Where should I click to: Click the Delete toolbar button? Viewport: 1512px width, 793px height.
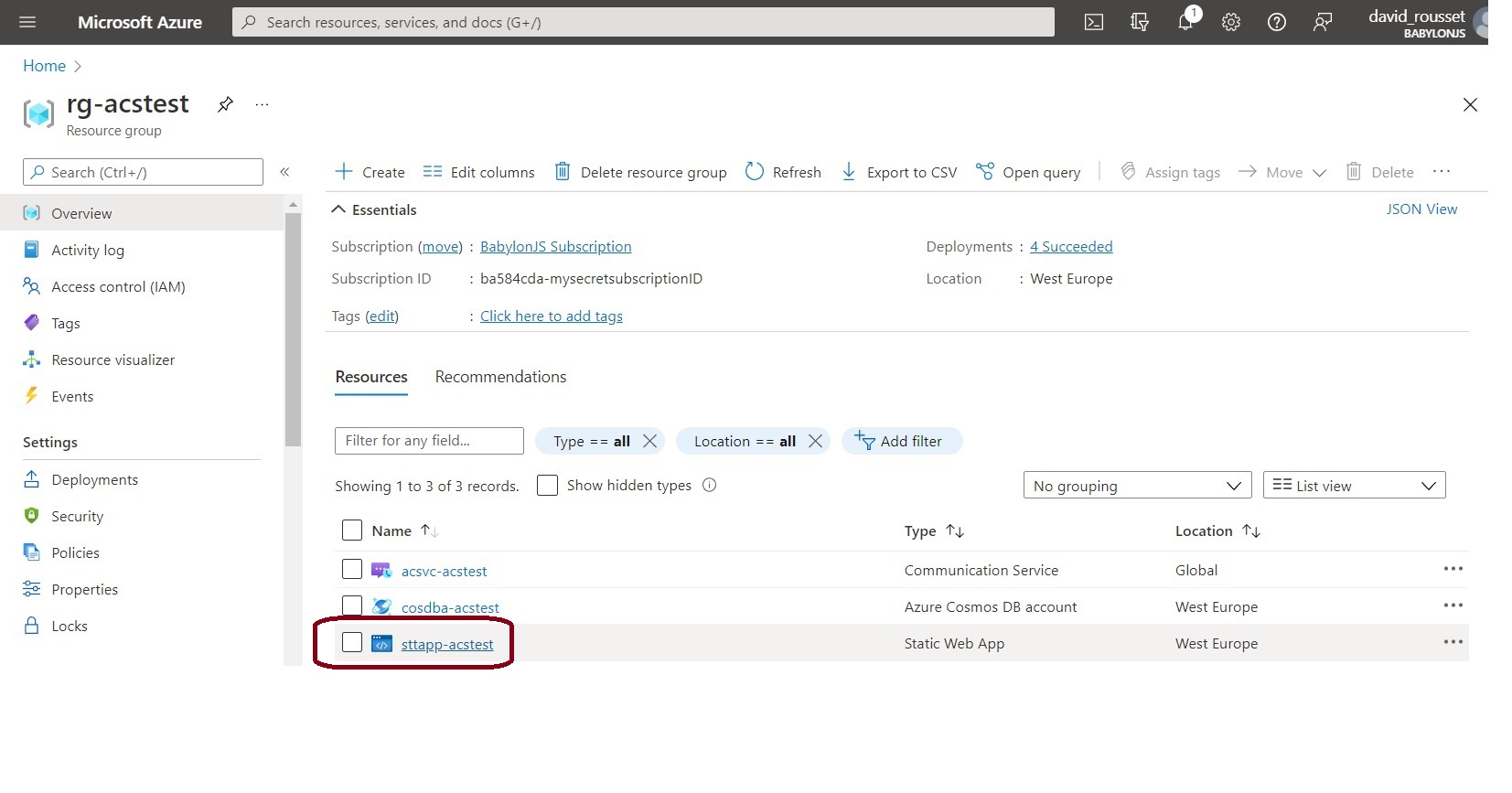coord(1379,172)
